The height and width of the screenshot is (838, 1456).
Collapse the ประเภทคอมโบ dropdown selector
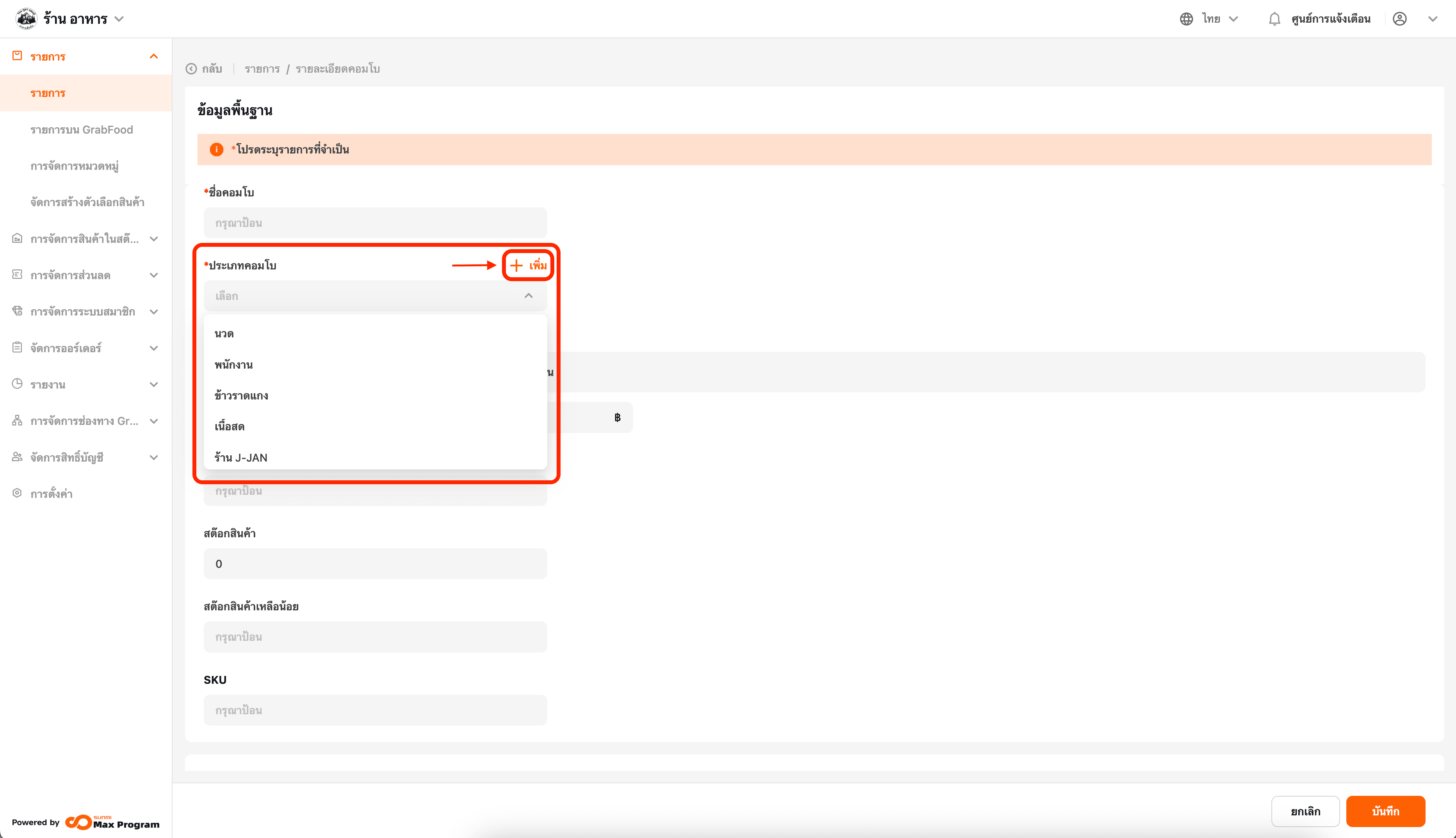point(528,296)
